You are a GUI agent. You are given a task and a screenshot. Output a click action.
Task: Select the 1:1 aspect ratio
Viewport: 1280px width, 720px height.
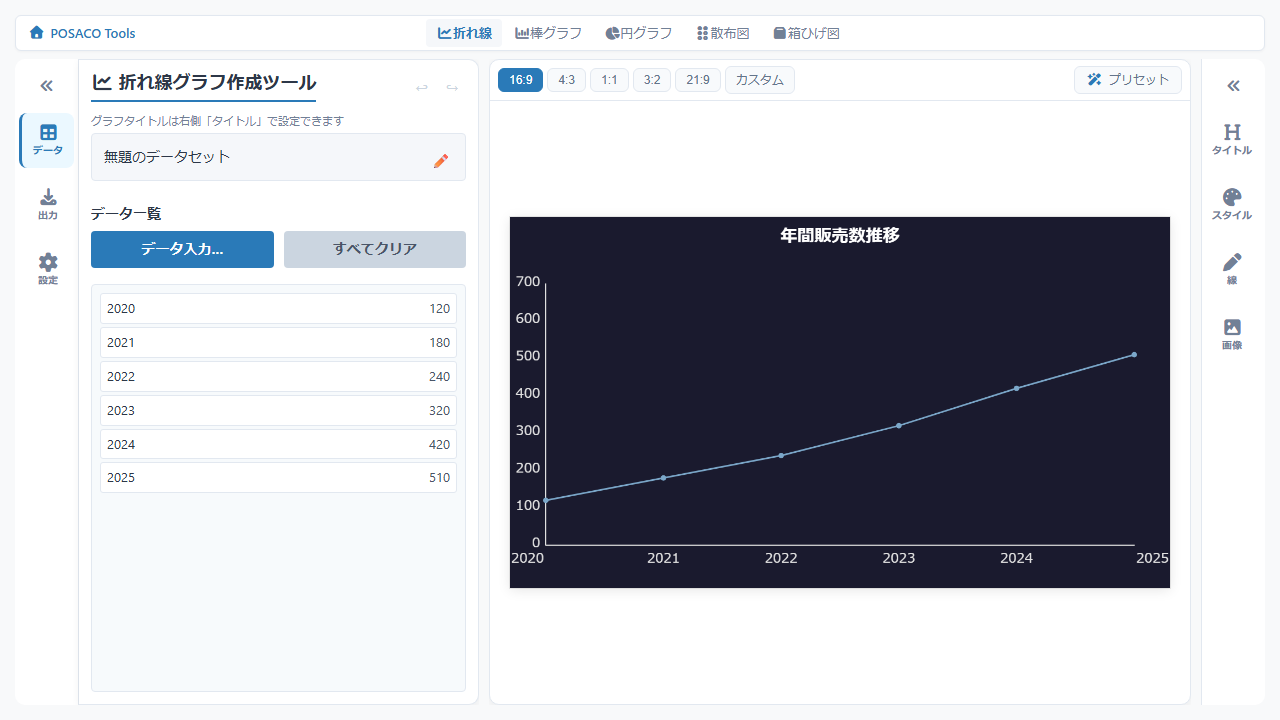click(609, 80)
